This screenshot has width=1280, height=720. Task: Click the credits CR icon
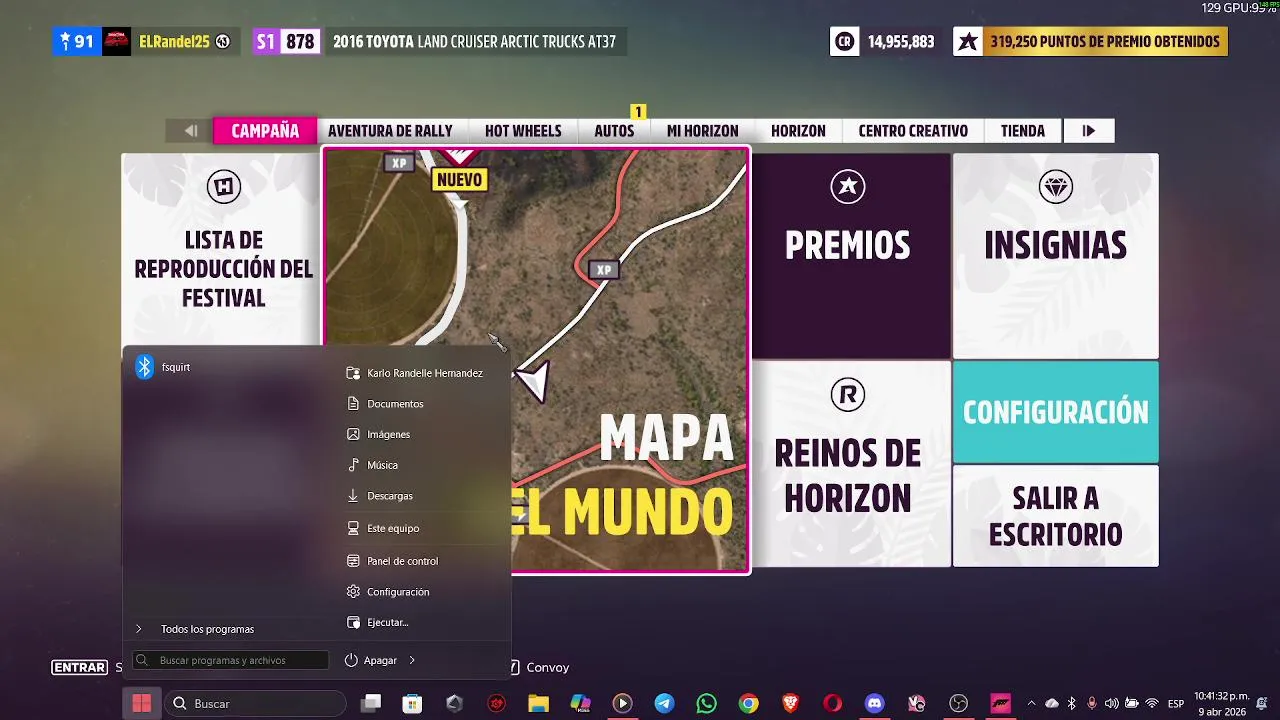[x=845, y=42]
